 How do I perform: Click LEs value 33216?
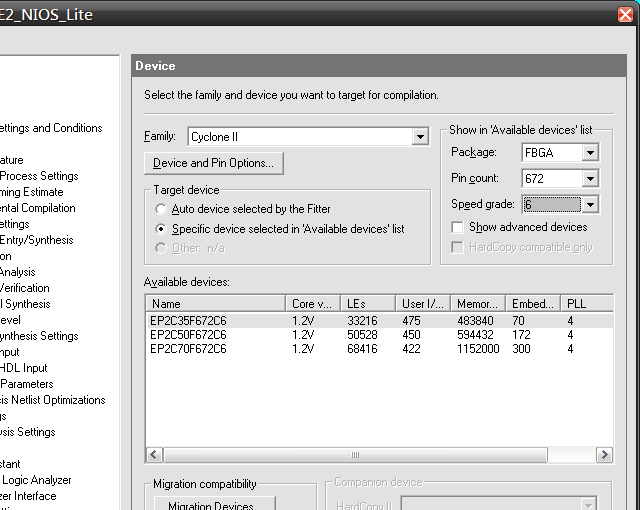[x=362, y=321]
